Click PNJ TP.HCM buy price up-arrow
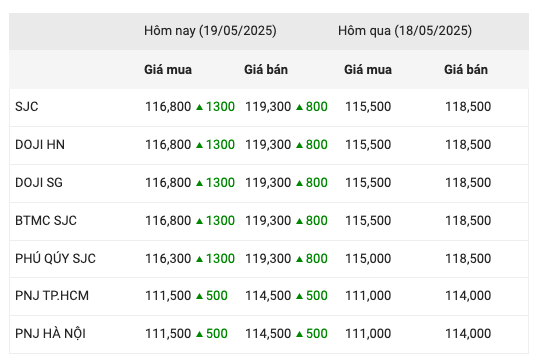Image resolution: width=535 pixels, height=361 pixels. point(200,296)
